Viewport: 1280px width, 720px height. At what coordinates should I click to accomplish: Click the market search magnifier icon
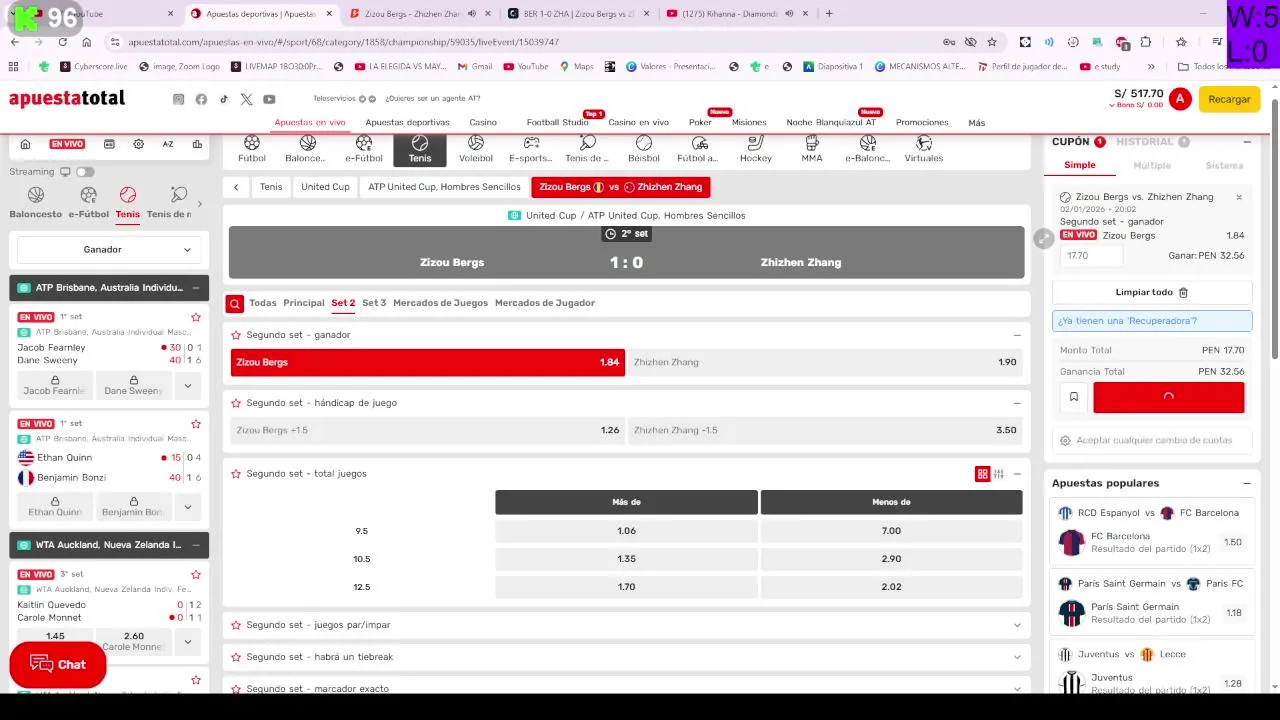234,303
